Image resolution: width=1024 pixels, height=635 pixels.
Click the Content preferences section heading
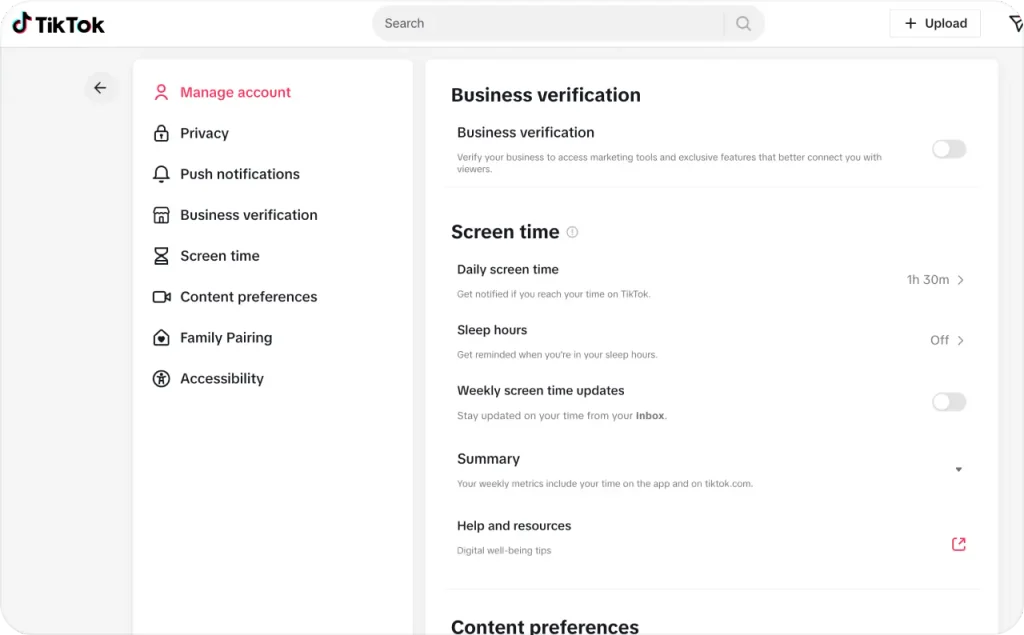click(x=545, y=626)
